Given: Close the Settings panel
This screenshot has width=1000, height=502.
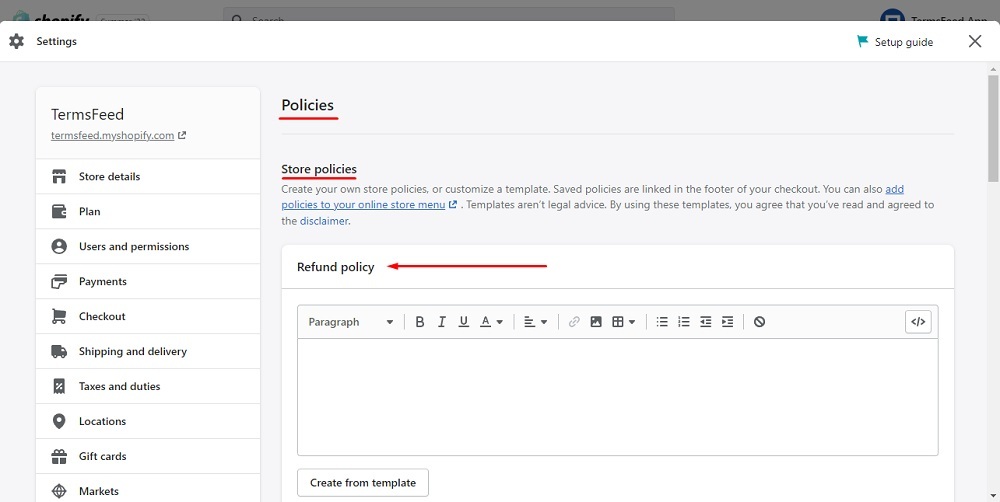Looking at the screenshot, I should click(974, 41).
